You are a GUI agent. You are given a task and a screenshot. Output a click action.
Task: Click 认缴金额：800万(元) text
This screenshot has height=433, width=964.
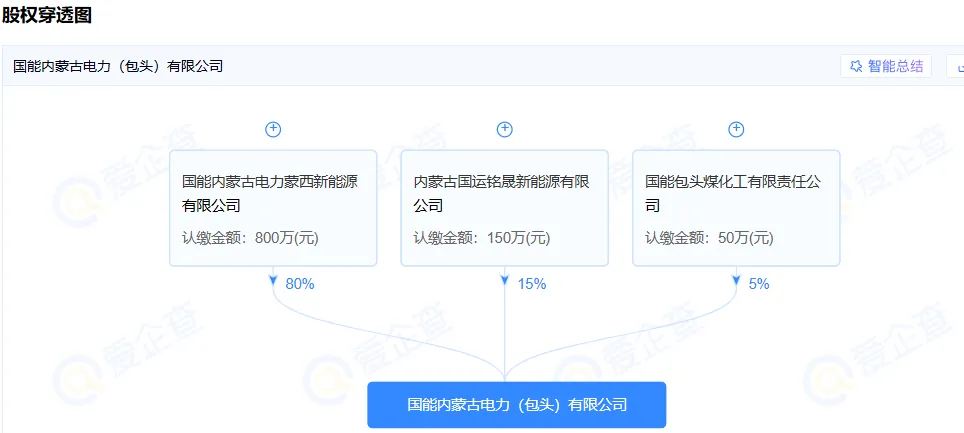(x=250, y=239)
